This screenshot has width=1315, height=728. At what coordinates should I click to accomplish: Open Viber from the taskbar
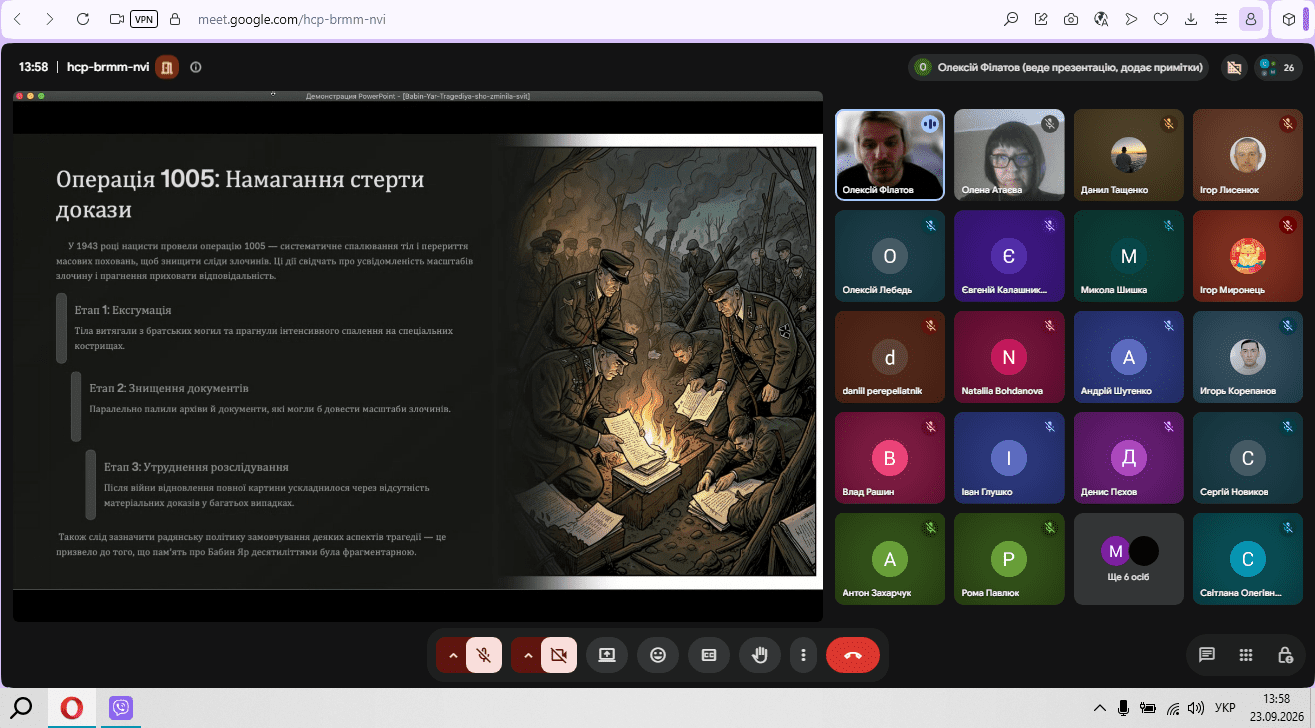pos(121,708)
